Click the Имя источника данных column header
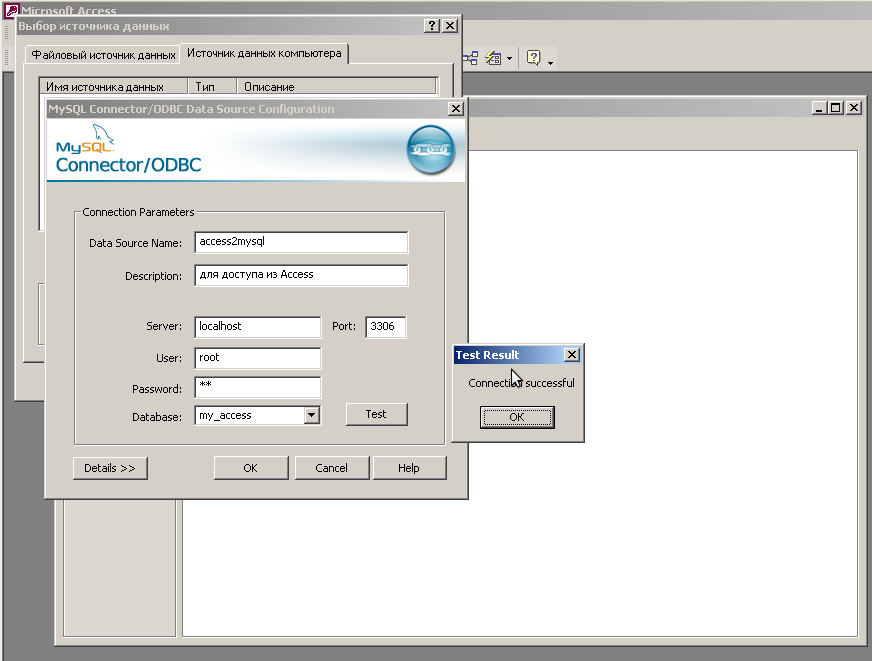872x661 pixels. (113, 87)
